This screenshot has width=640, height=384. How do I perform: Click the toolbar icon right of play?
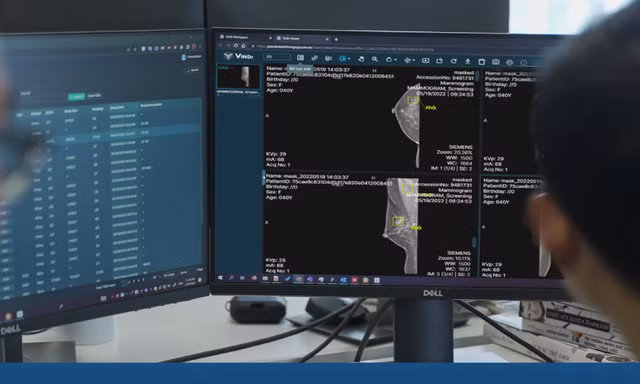(439, 61)
